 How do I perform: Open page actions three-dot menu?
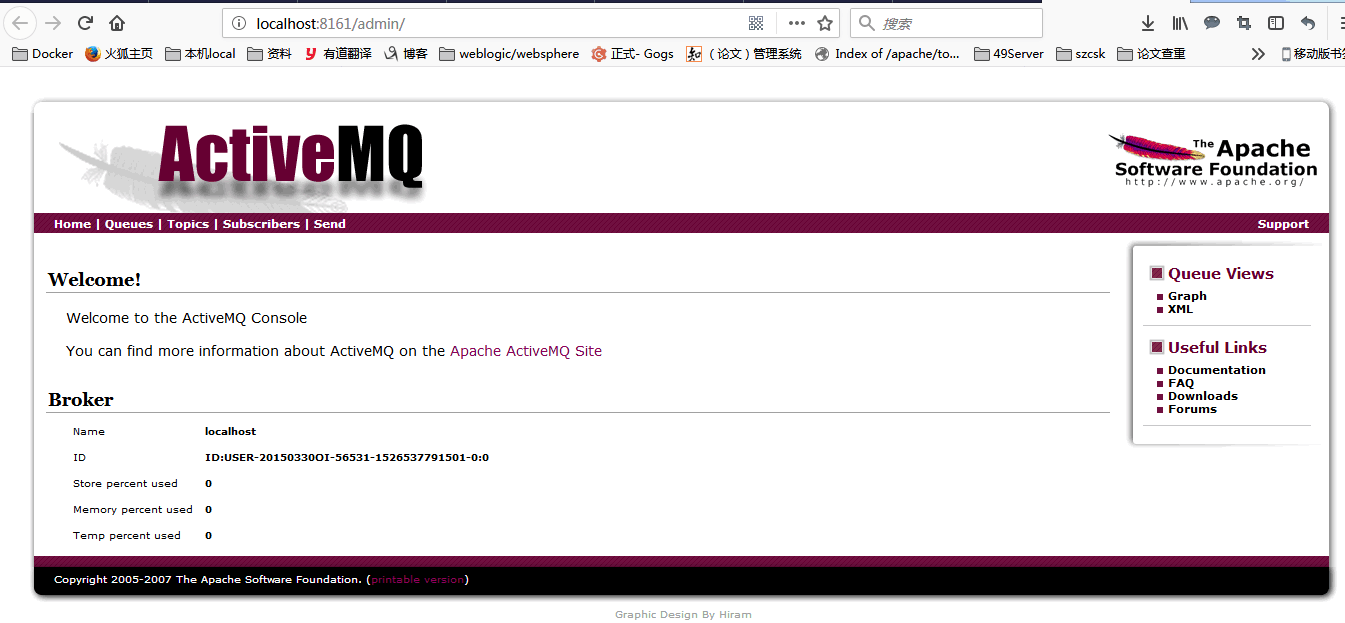click(797, 23)
